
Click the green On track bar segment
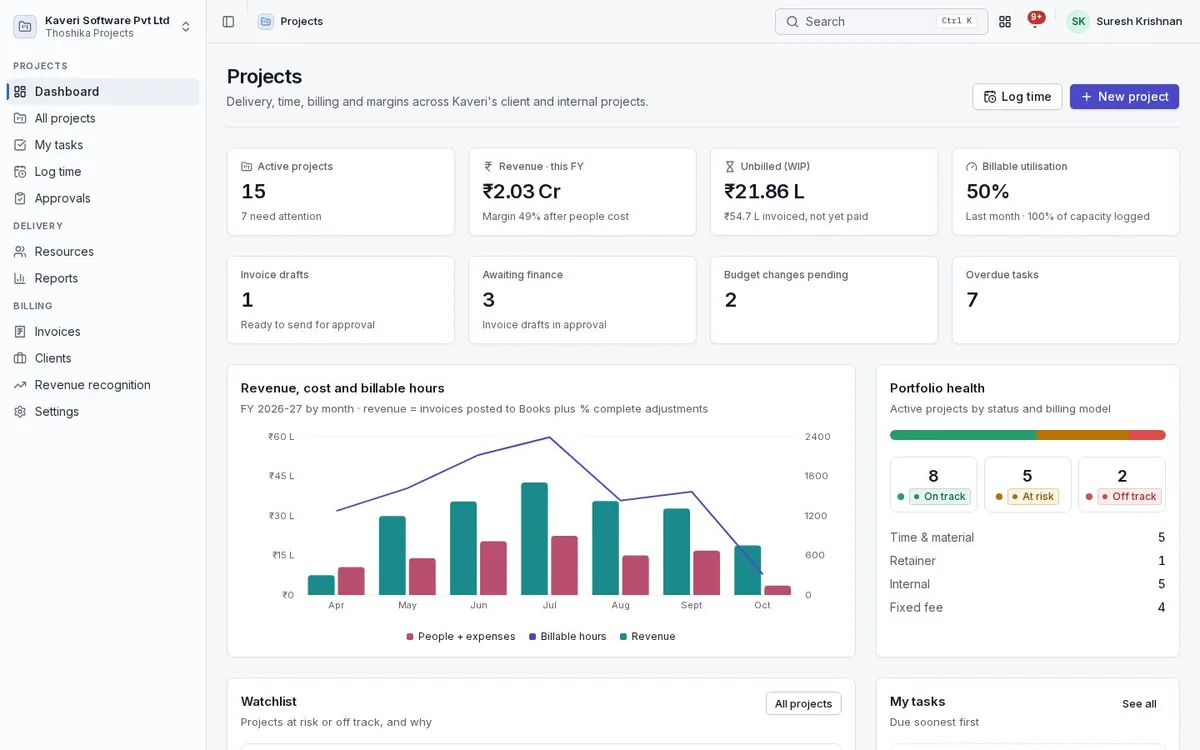click(x=963, y=435)
